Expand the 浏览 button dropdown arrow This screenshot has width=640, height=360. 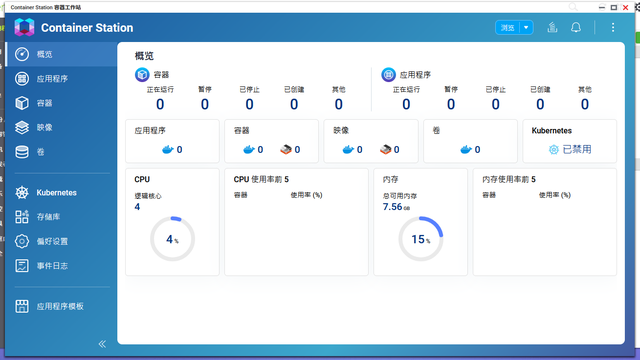526,27
